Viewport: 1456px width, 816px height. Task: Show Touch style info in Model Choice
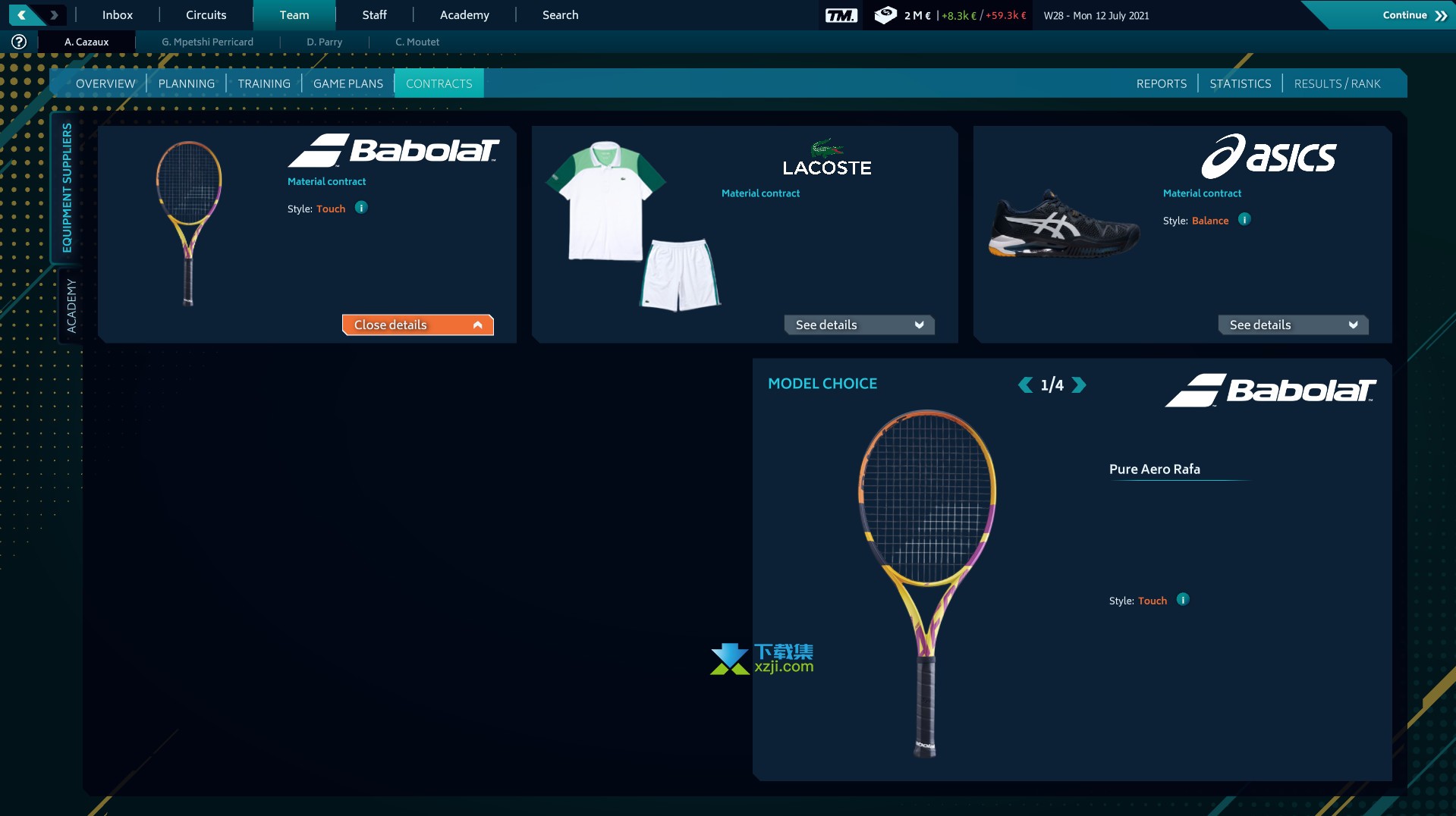(x=1183, y=599)
